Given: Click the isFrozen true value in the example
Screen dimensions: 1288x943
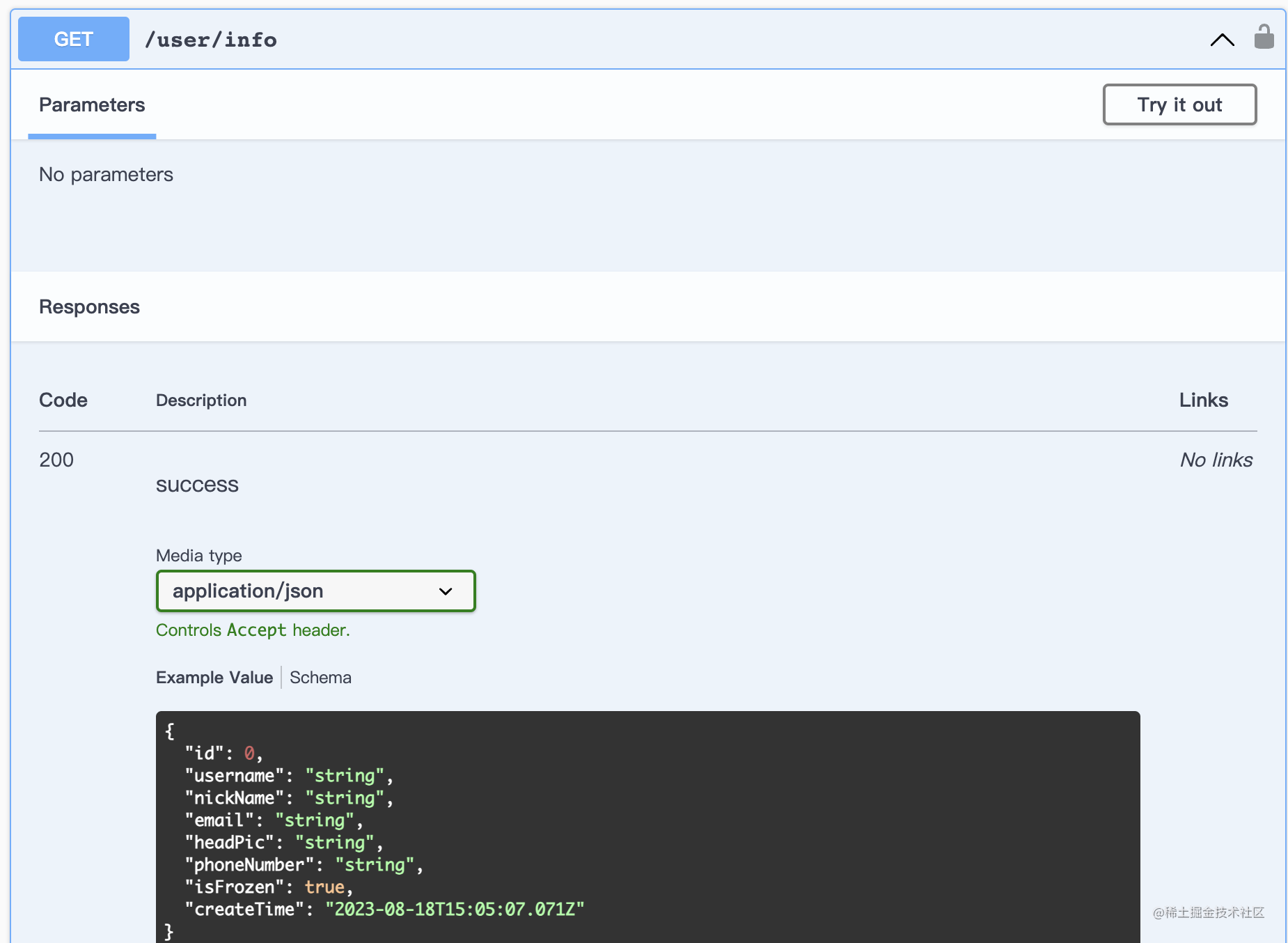Looking at the screenshot, I should tap(324, 887).
